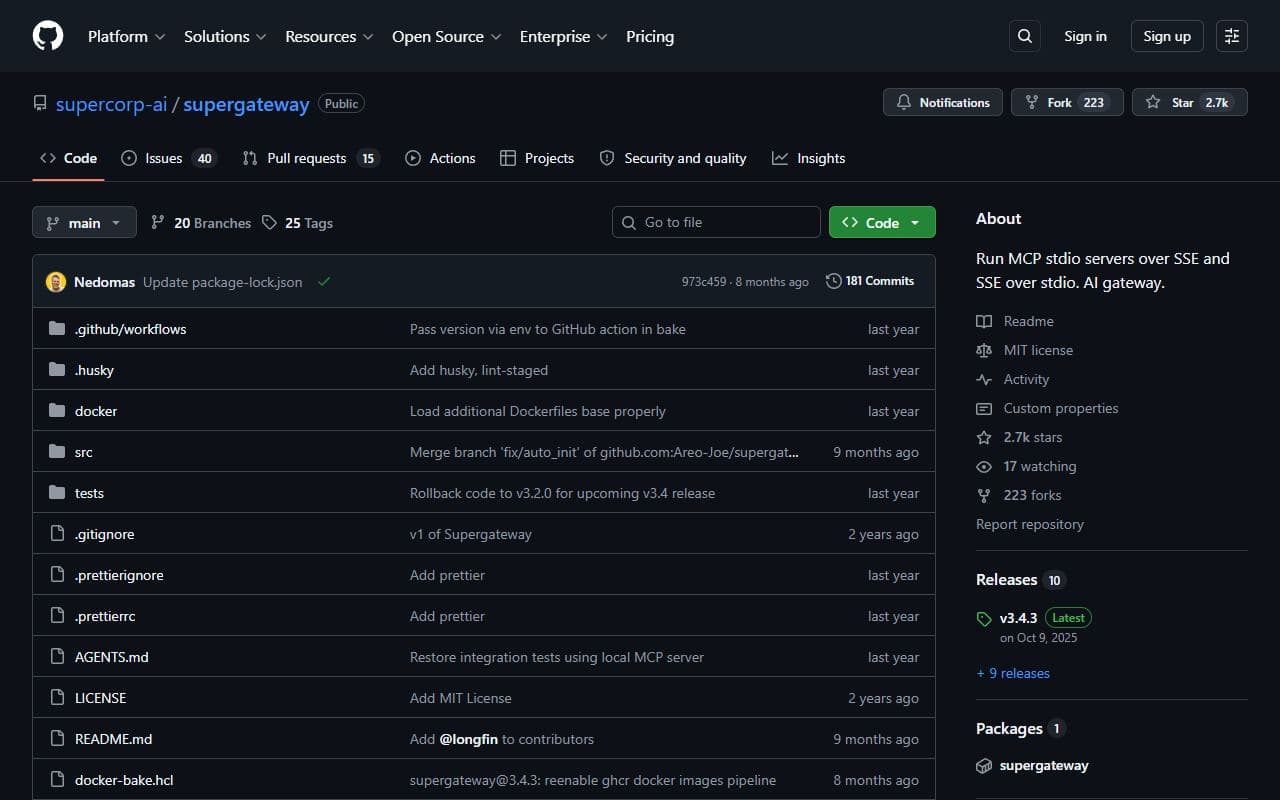Image resolution: width=1280 pixels, height=800 pixels.
Task: Open the supercorp-ai owner link
Action: [x=111, y=104]
